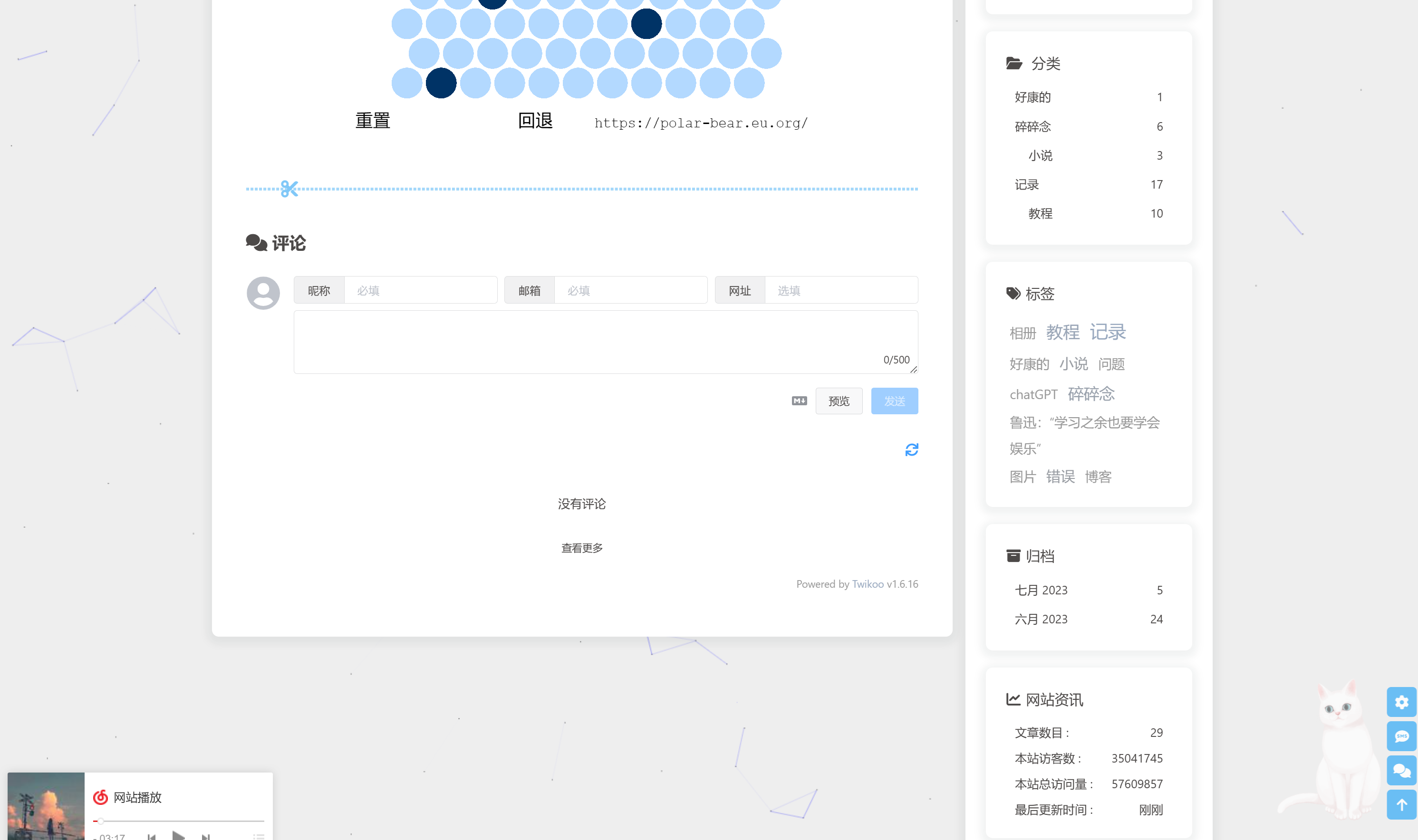The height and width of the screenshot is (840, 1418).
Task: Click the 预览 preview button
Action: pos(839,401)
